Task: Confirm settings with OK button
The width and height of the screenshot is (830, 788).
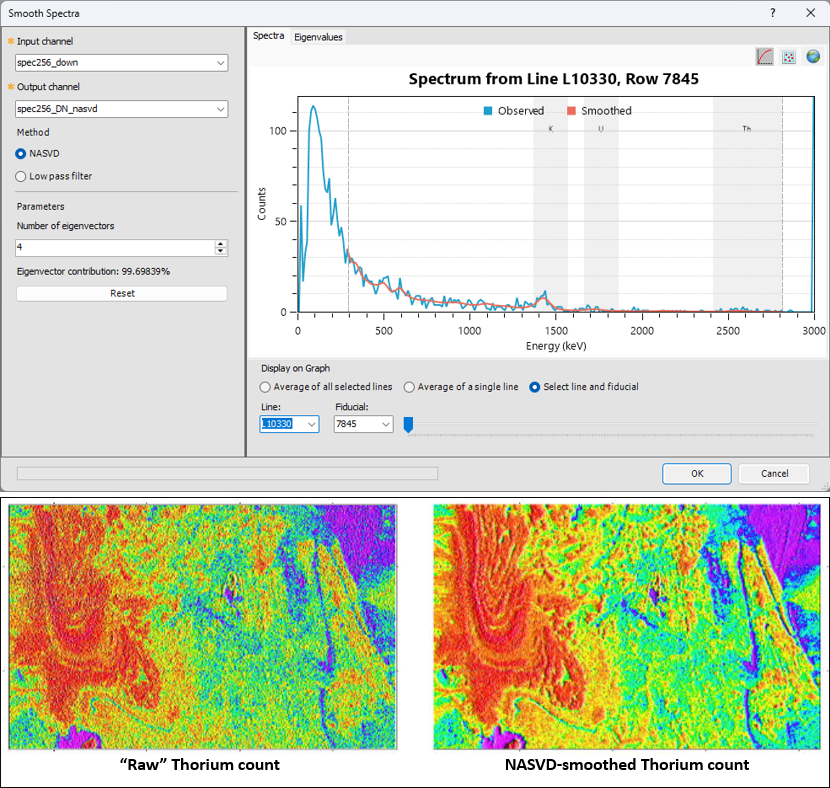Action: (696, 473)
